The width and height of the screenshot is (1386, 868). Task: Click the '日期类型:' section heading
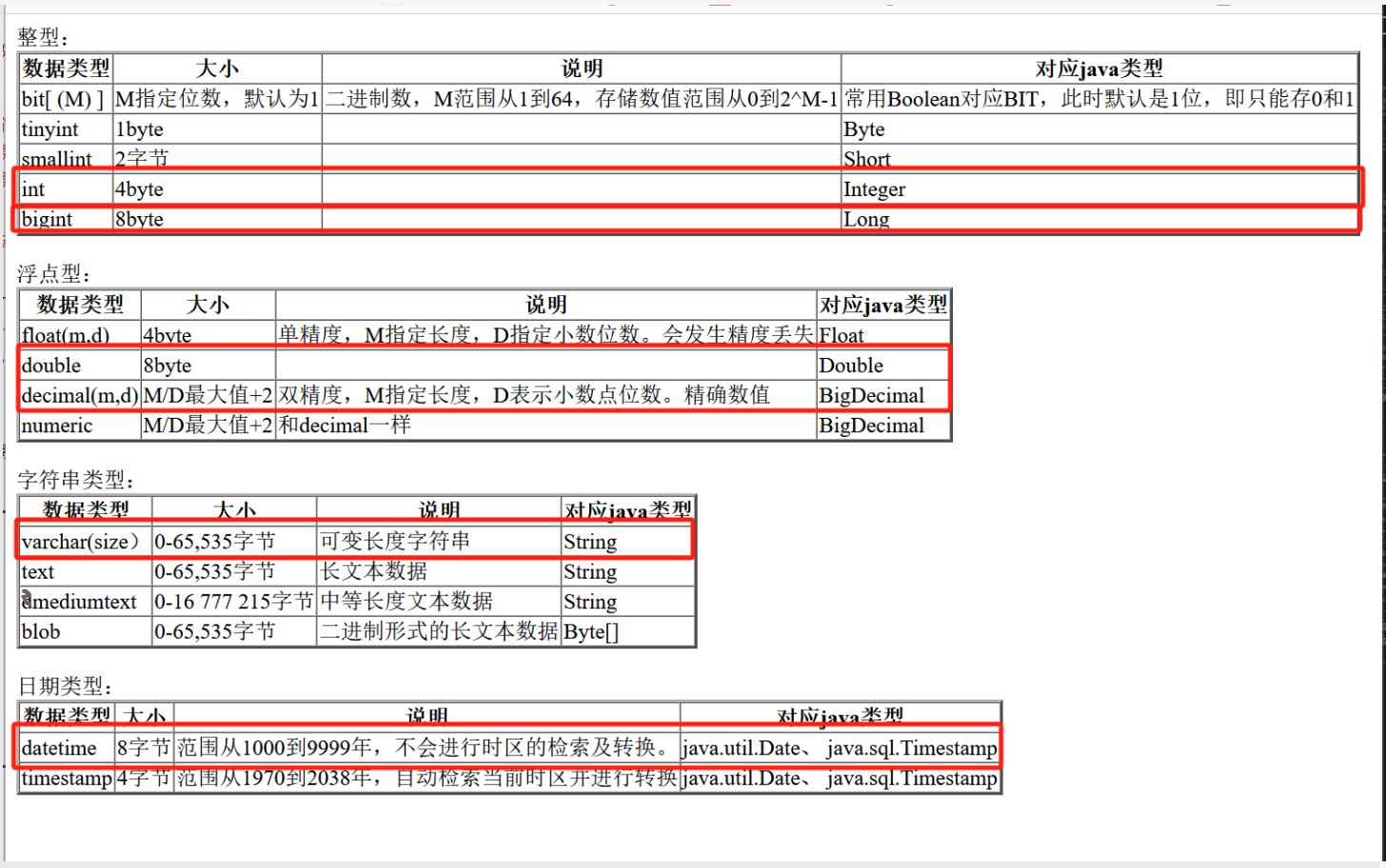[66, 686]
